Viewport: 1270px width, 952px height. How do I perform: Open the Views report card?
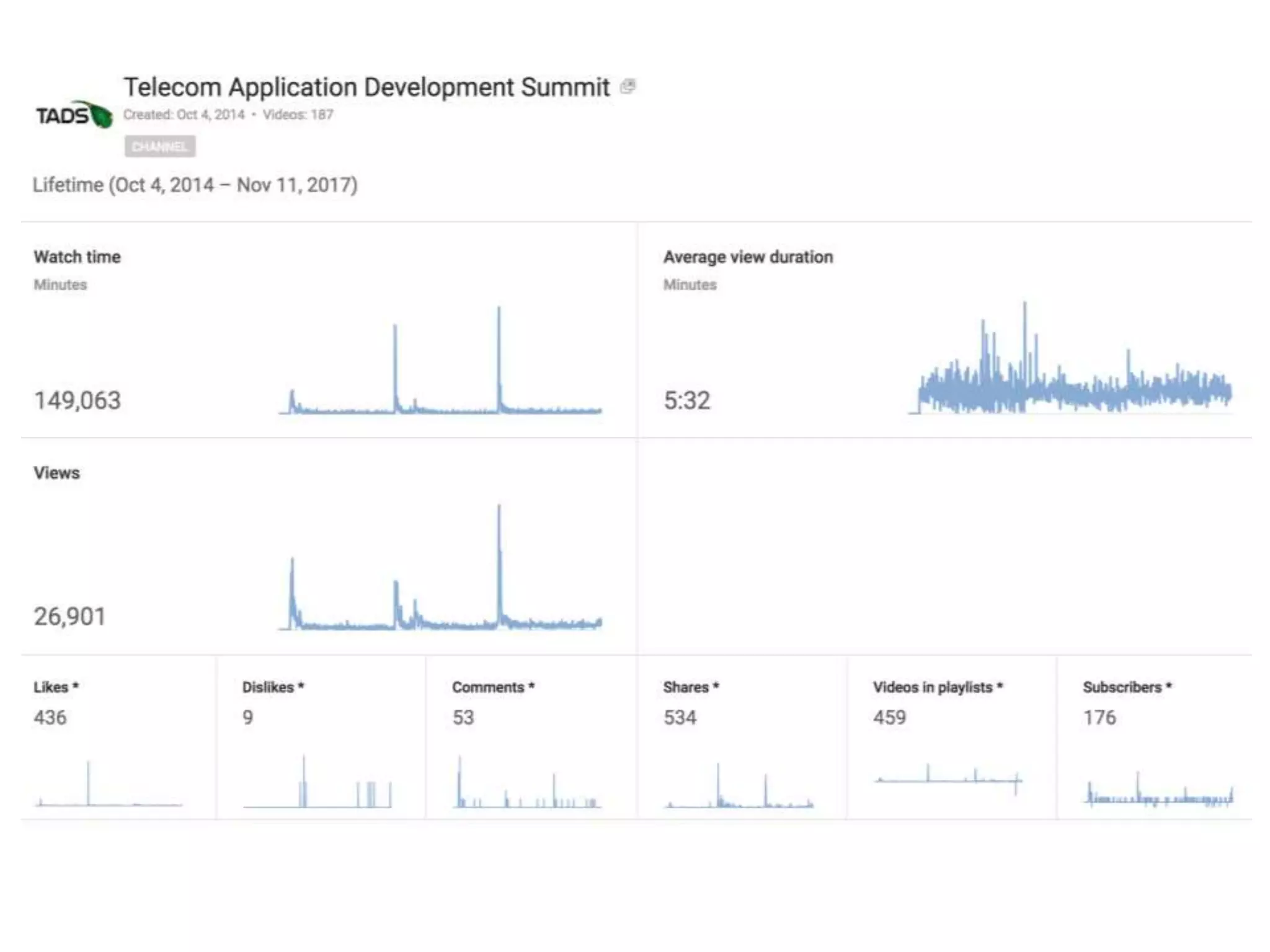tap(56, 473)
